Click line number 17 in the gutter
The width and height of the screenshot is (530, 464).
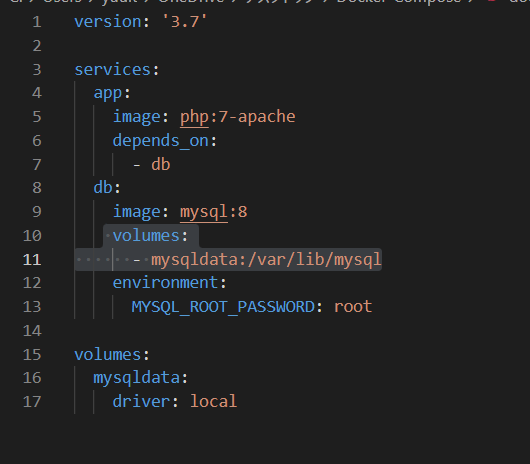coord(32,401)
